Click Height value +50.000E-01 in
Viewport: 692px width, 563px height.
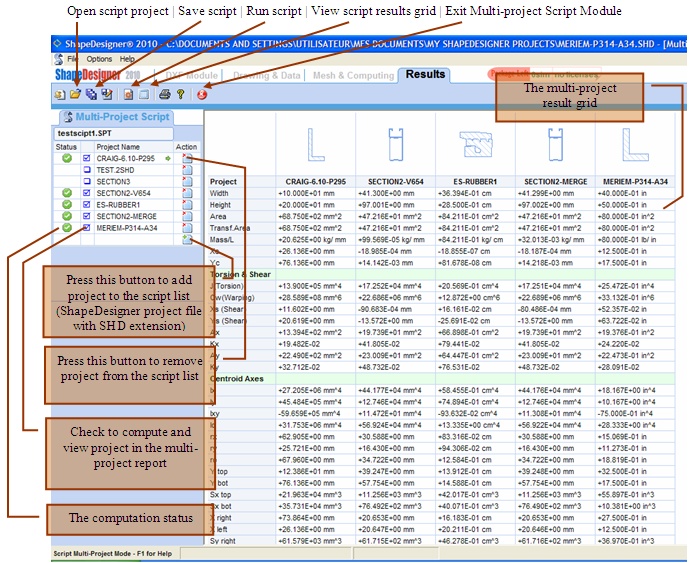[622, 205]
